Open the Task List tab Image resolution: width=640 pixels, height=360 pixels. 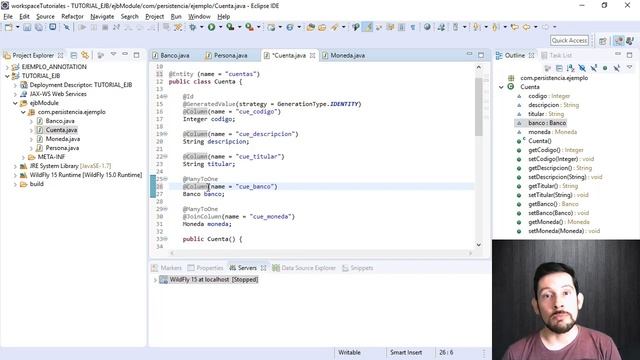(556, 56)
